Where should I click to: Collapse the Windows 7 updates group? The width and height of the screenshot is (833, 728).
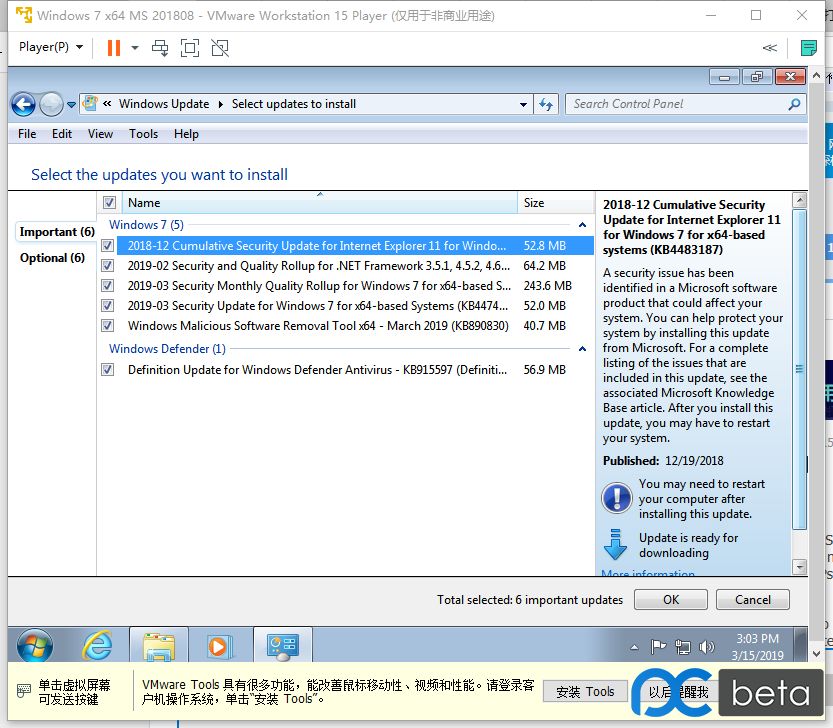pos(581,224)
